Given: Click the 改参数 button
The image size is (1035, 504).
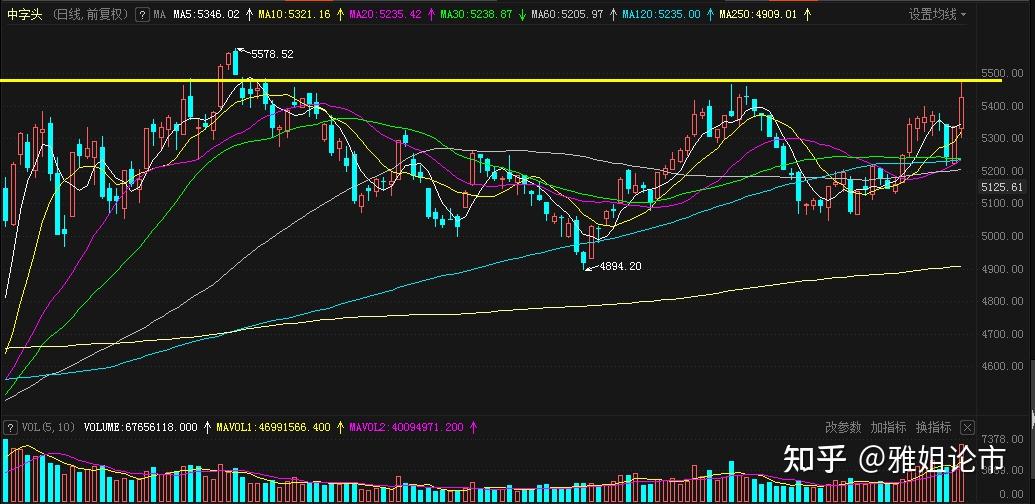Looking at the screenshot, I should (x=843, y=427).
